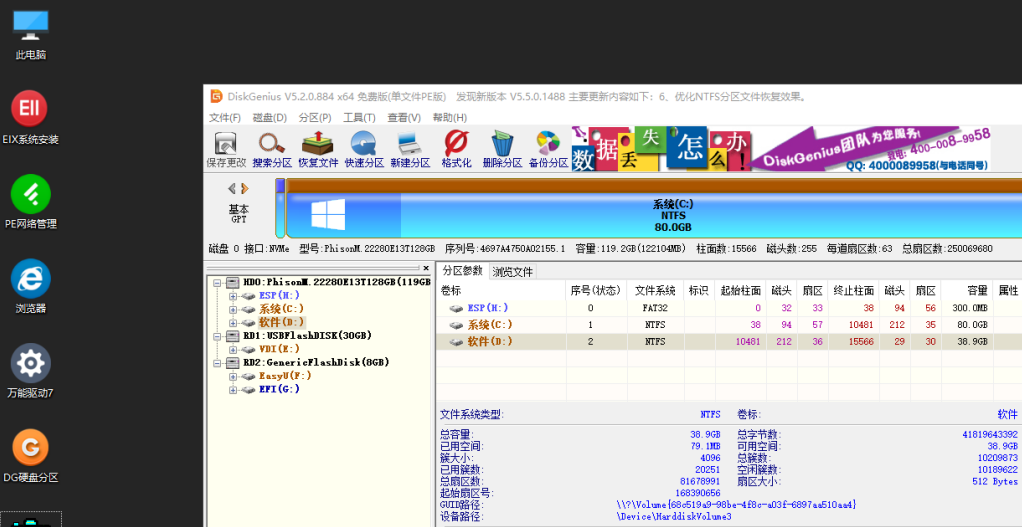Image resolution: width=1022 pixels, height=527 pixels.
Task: Select 软件(D:) in the disk tree
Action: tap(282, 323)
